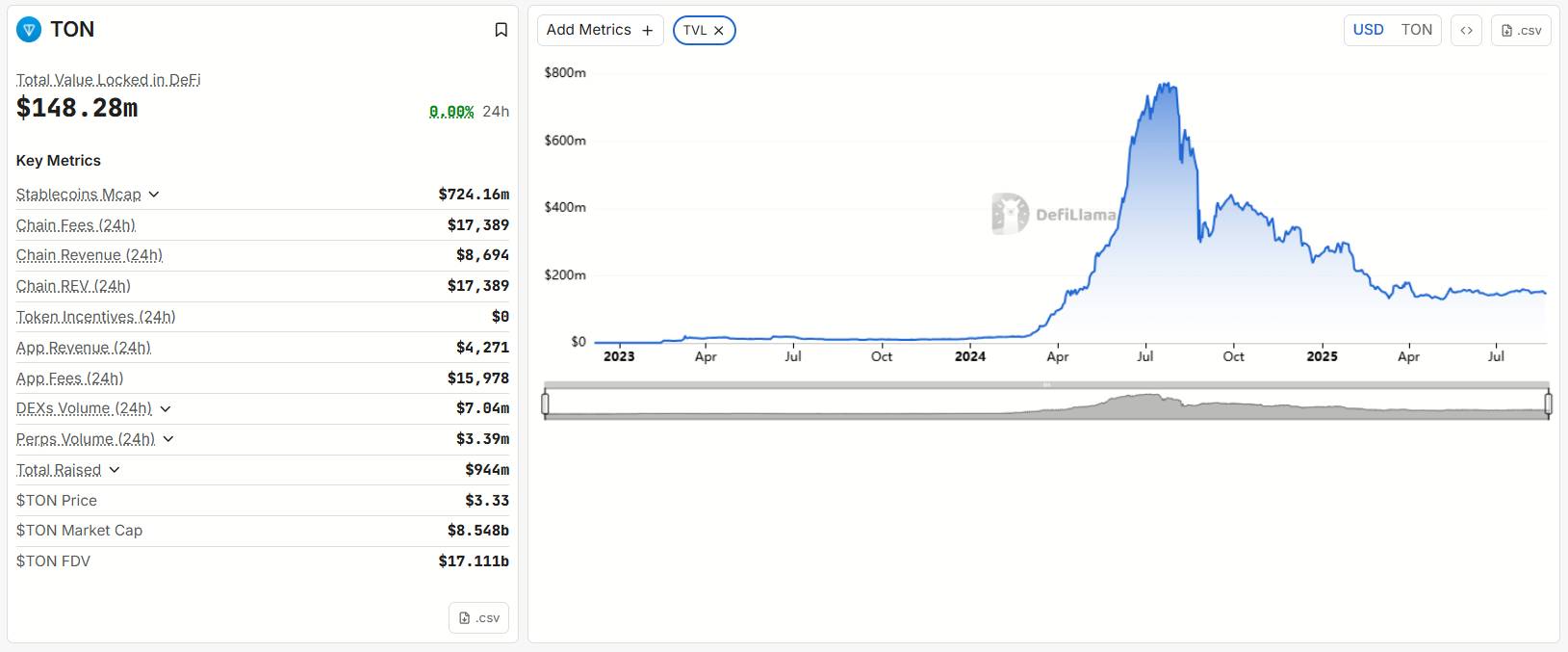Click the TON logo icon
Screen dimensions: 1568x652
click(x=29, y=30)
